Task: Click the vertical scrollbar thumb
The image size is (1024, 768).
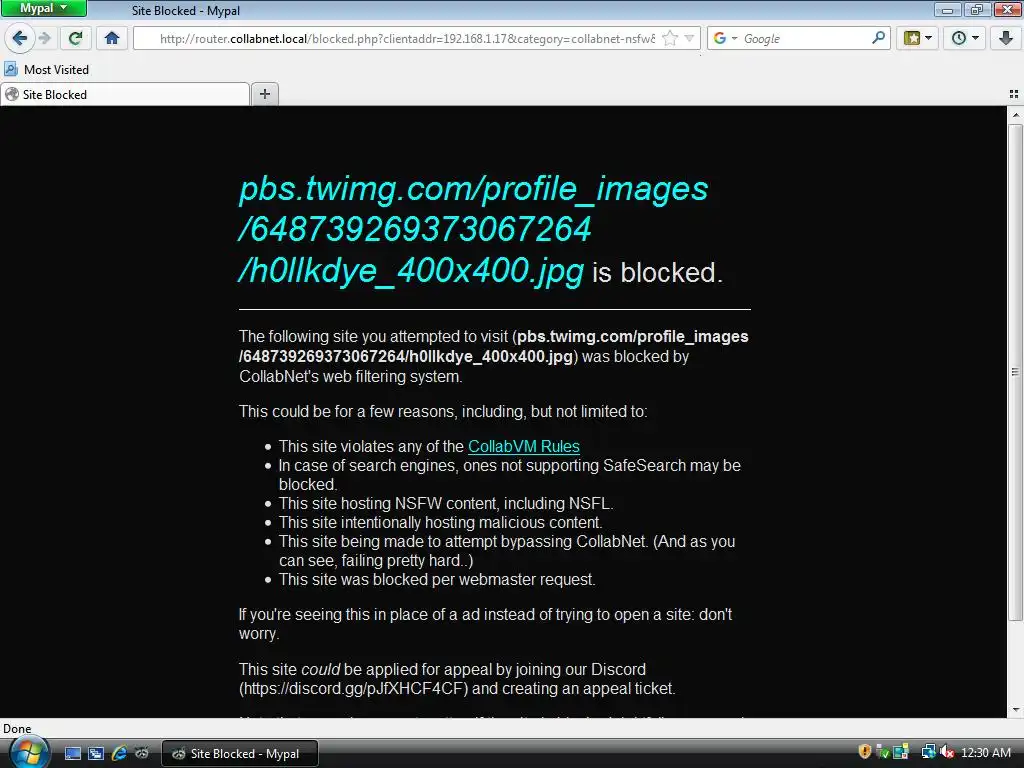Action: tap(1016, 372)
